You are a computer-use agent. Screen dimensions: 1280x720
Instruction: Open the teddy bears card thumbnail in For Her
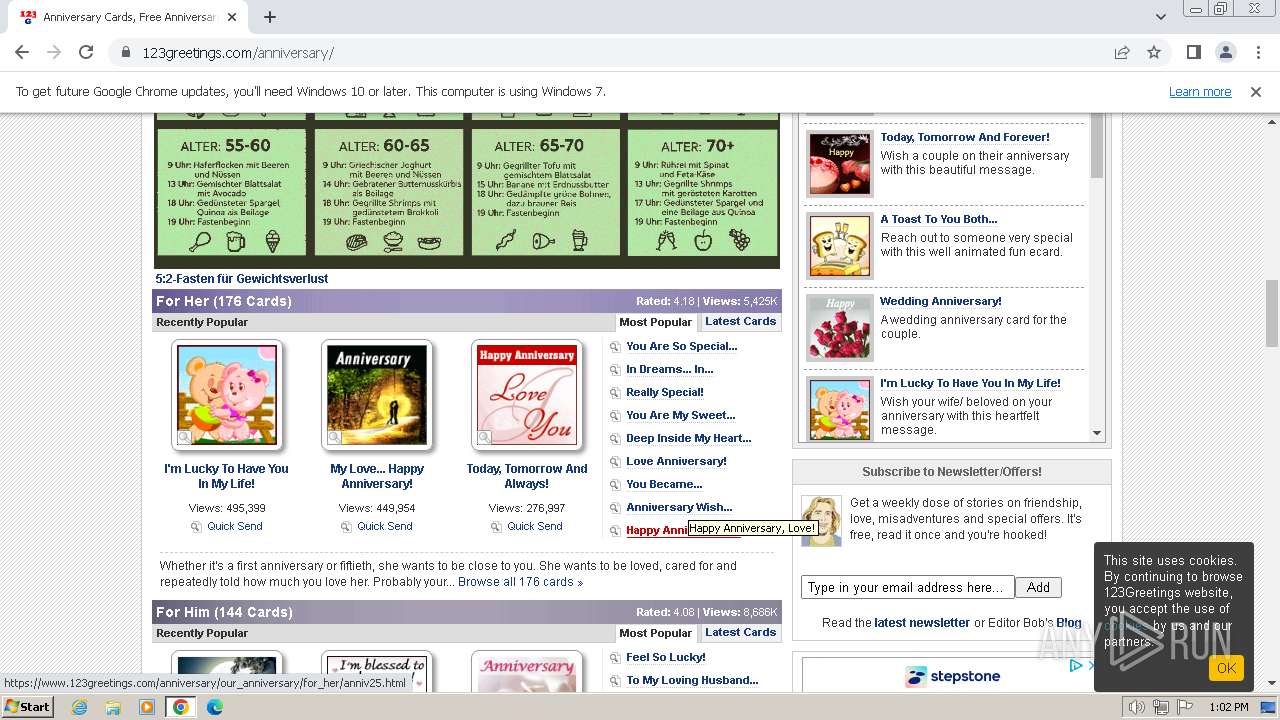[x=227, y=395]
